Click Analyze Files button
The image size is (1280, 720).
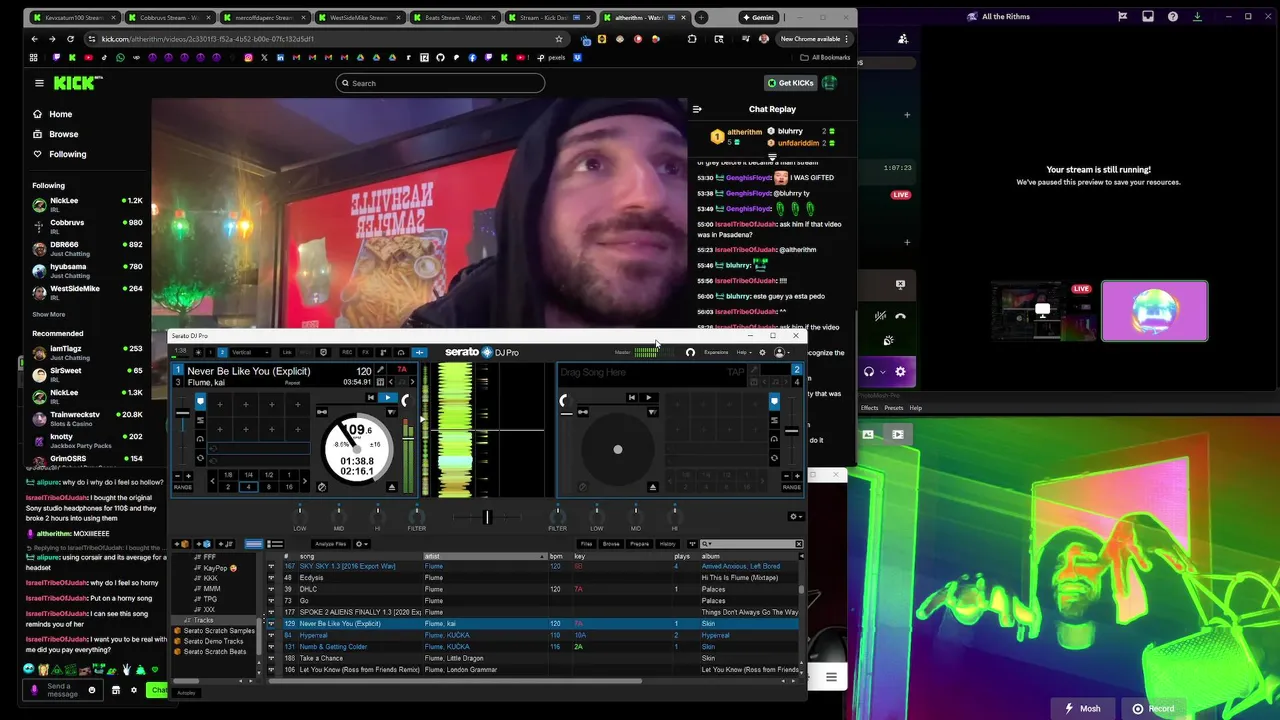coord(330,544)
